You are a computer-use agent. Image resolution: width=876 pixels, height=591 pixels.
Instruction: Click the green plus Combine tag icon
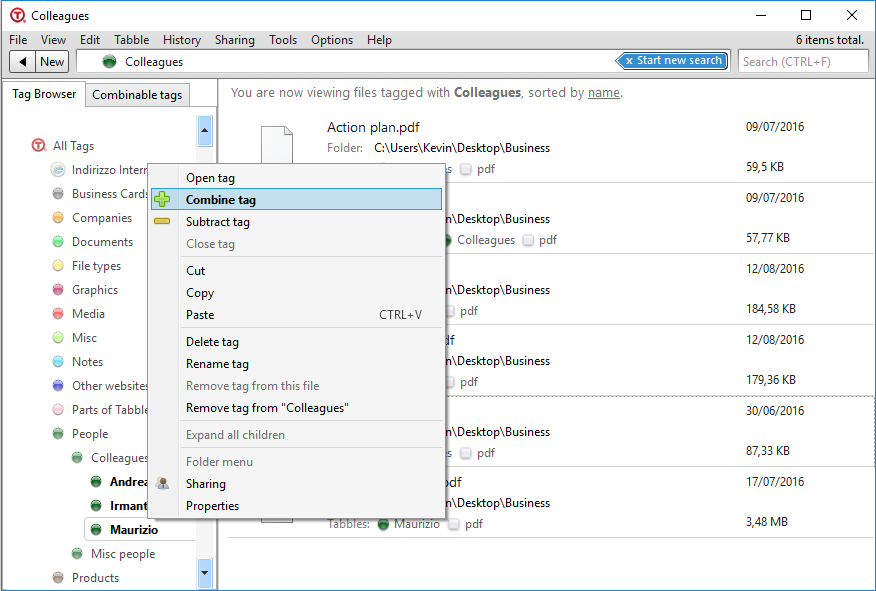[x=162, y=199]
